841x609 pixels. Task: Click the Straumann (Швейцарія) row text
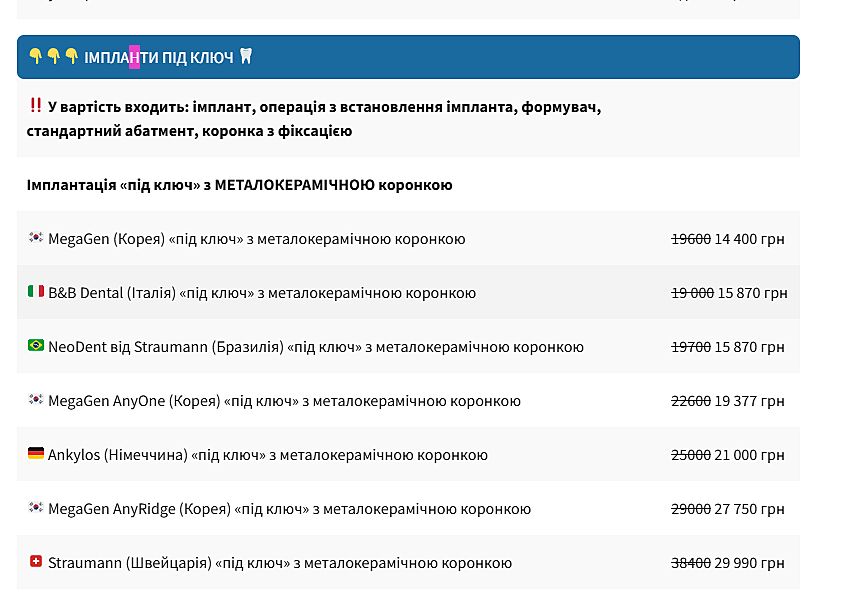click(280, 563)
